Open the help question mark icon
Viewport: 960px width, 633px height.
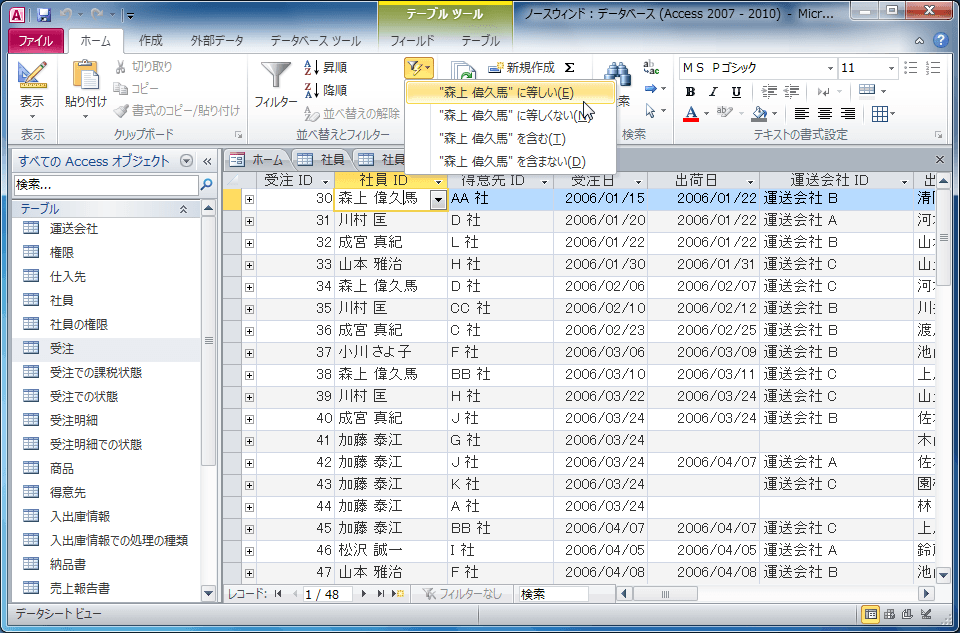pyautogui.click(x=941, y=40)
